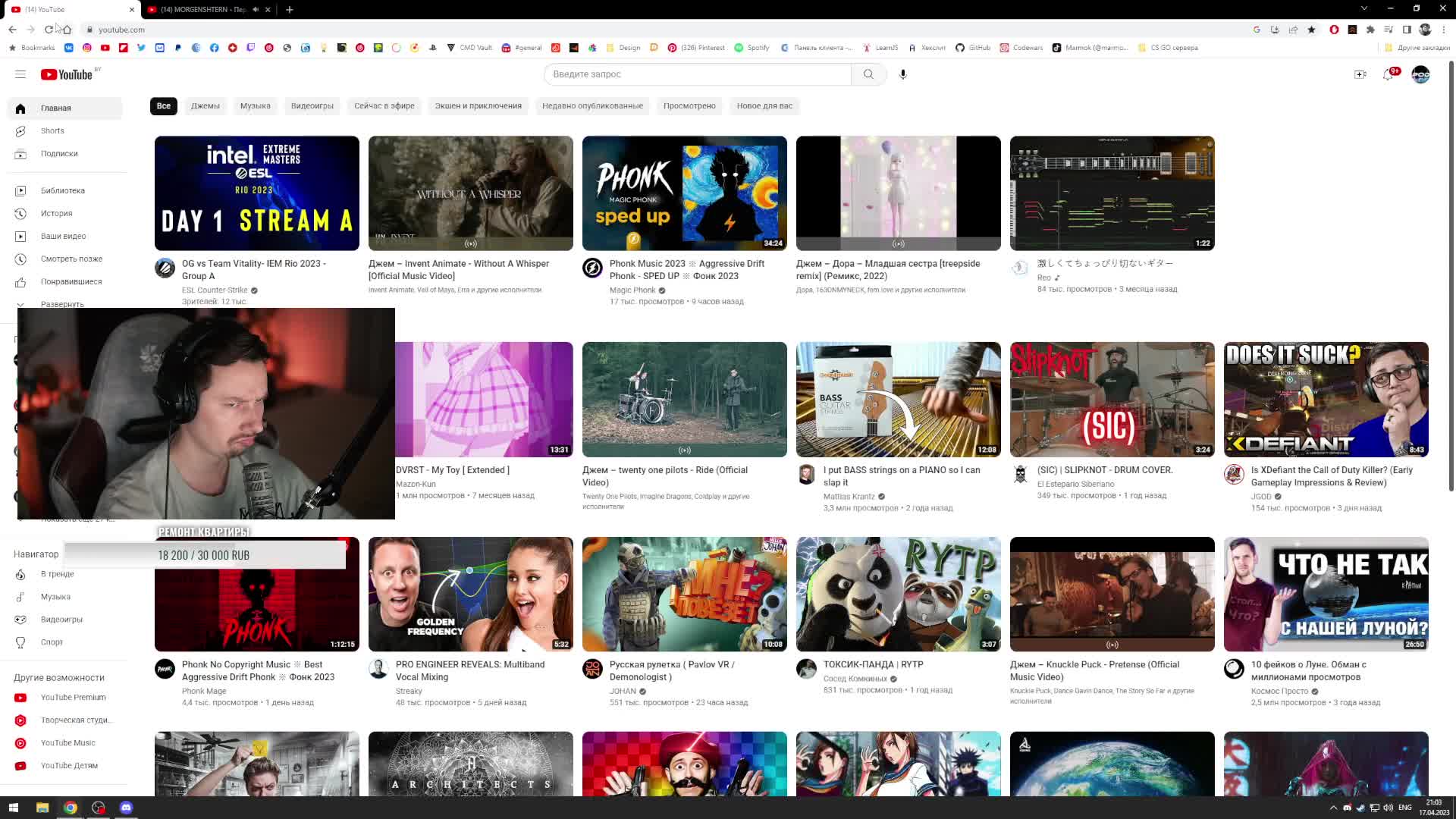Screen dimensions: 1456x819
Task: Open the CS:GO сервера bookmarks folder
Action: (1169, 48)
